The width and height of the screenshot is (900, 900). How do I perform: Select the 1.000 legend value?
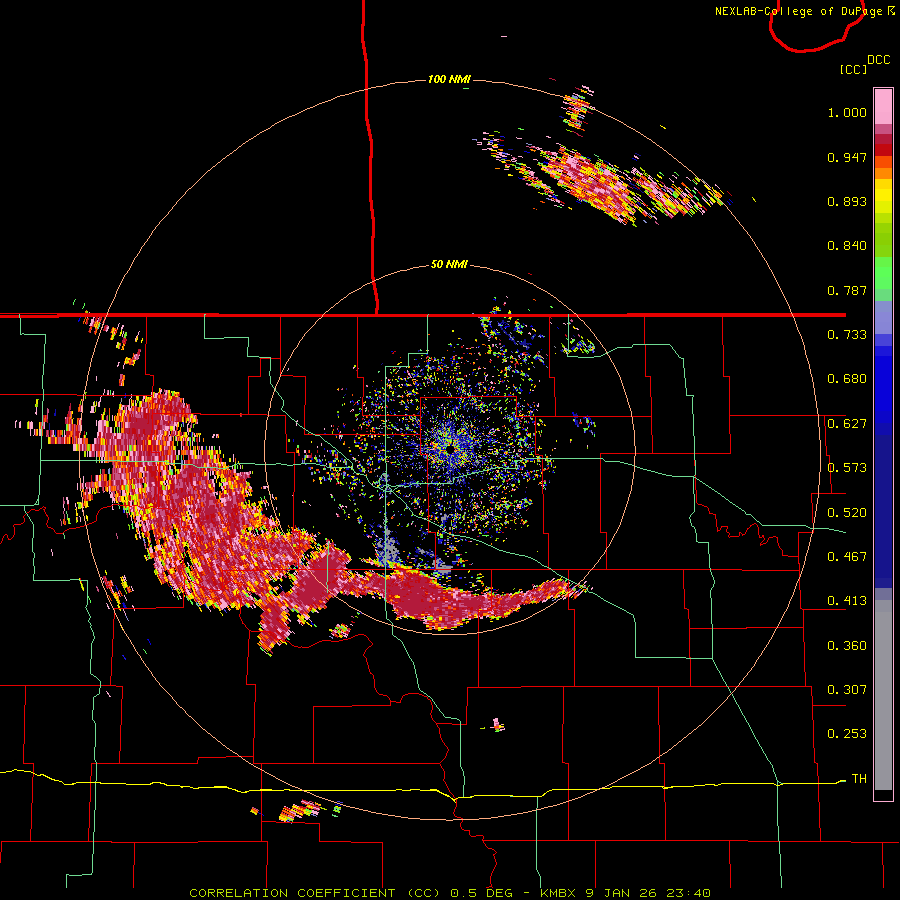847,112
